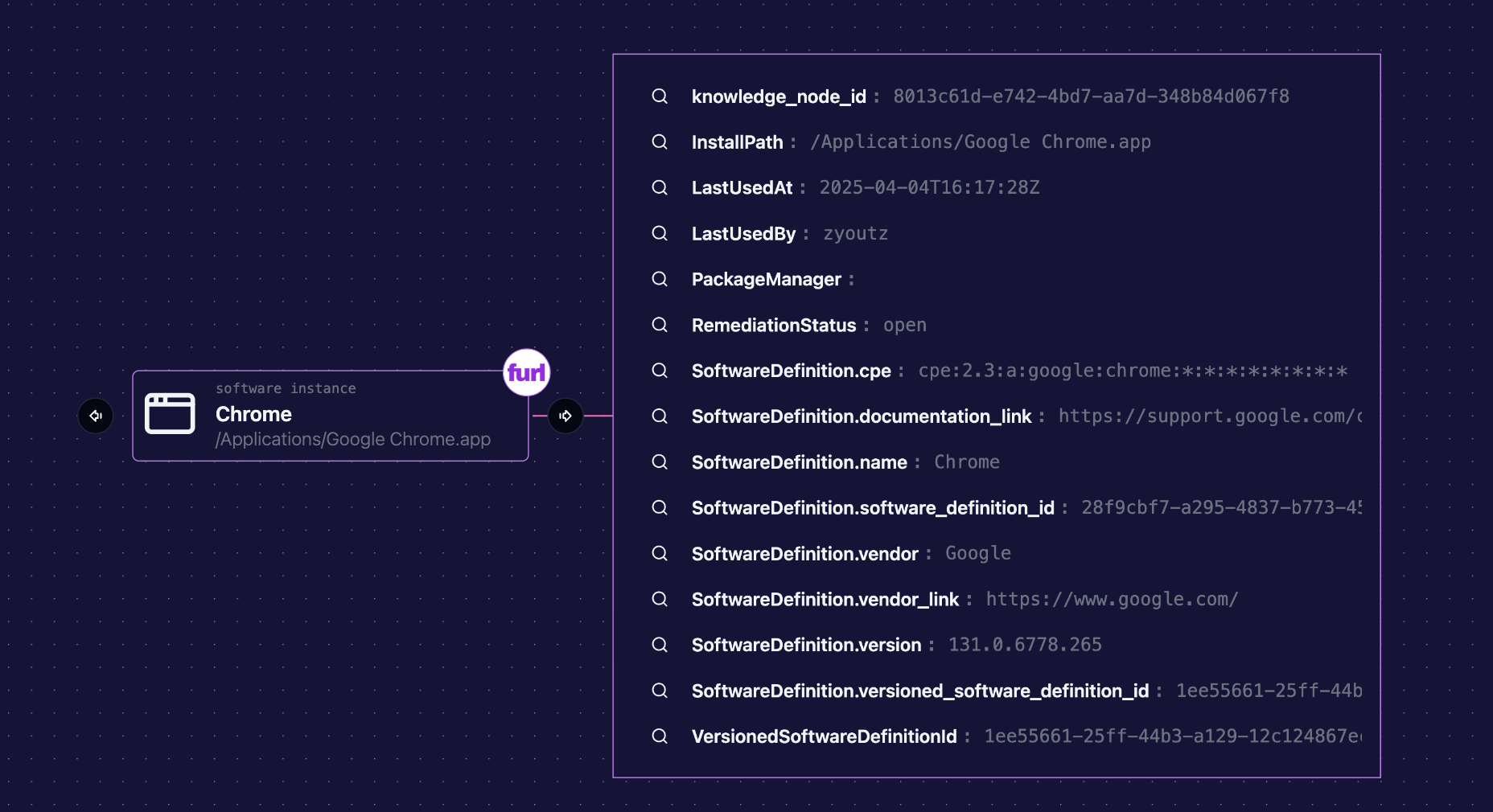The width and height of the screenshot is (1493, 812).
Task: Click the search icon beside LastUsedBy
Action: pos(660,234)
